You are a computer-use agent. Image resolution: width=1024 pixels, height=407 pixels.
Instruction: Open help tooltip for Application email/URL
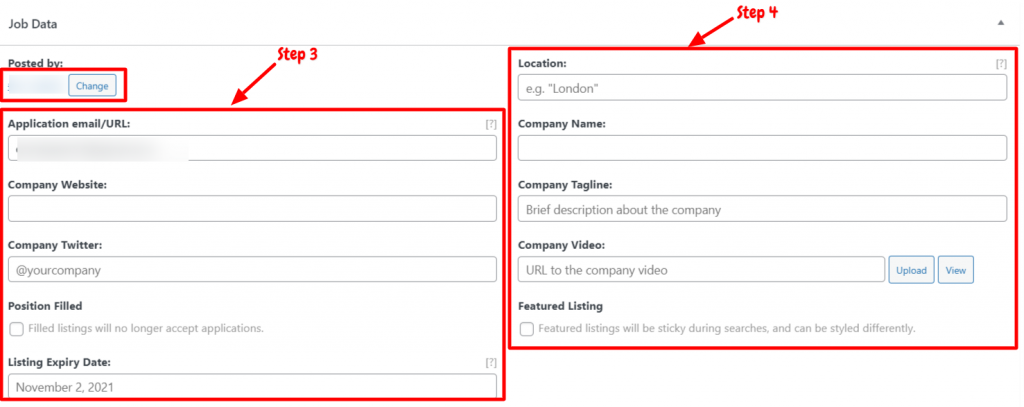pos(490,124)
